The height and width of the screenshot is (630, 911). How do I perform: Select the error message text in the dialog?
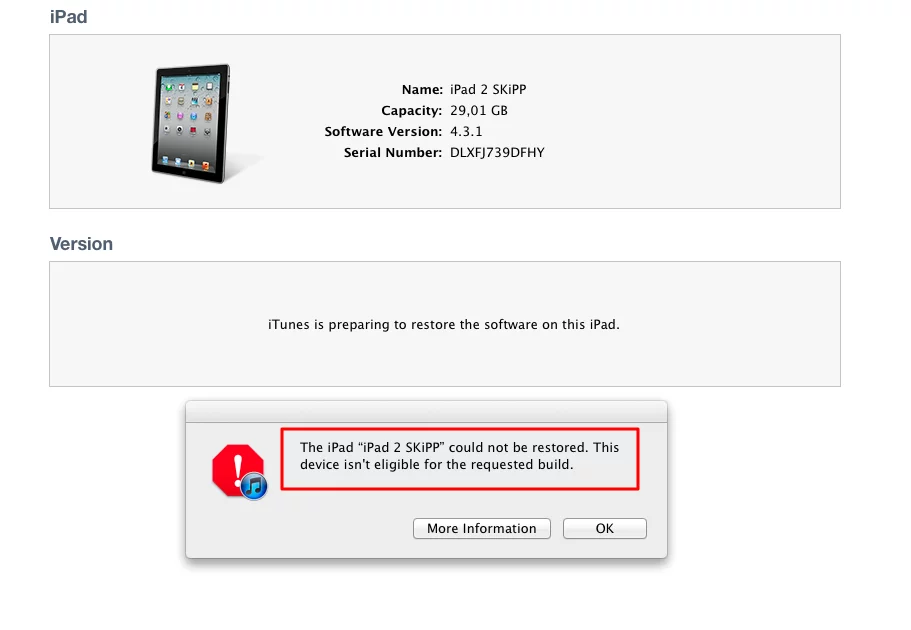pyautogui.click(x=460, y=456)
